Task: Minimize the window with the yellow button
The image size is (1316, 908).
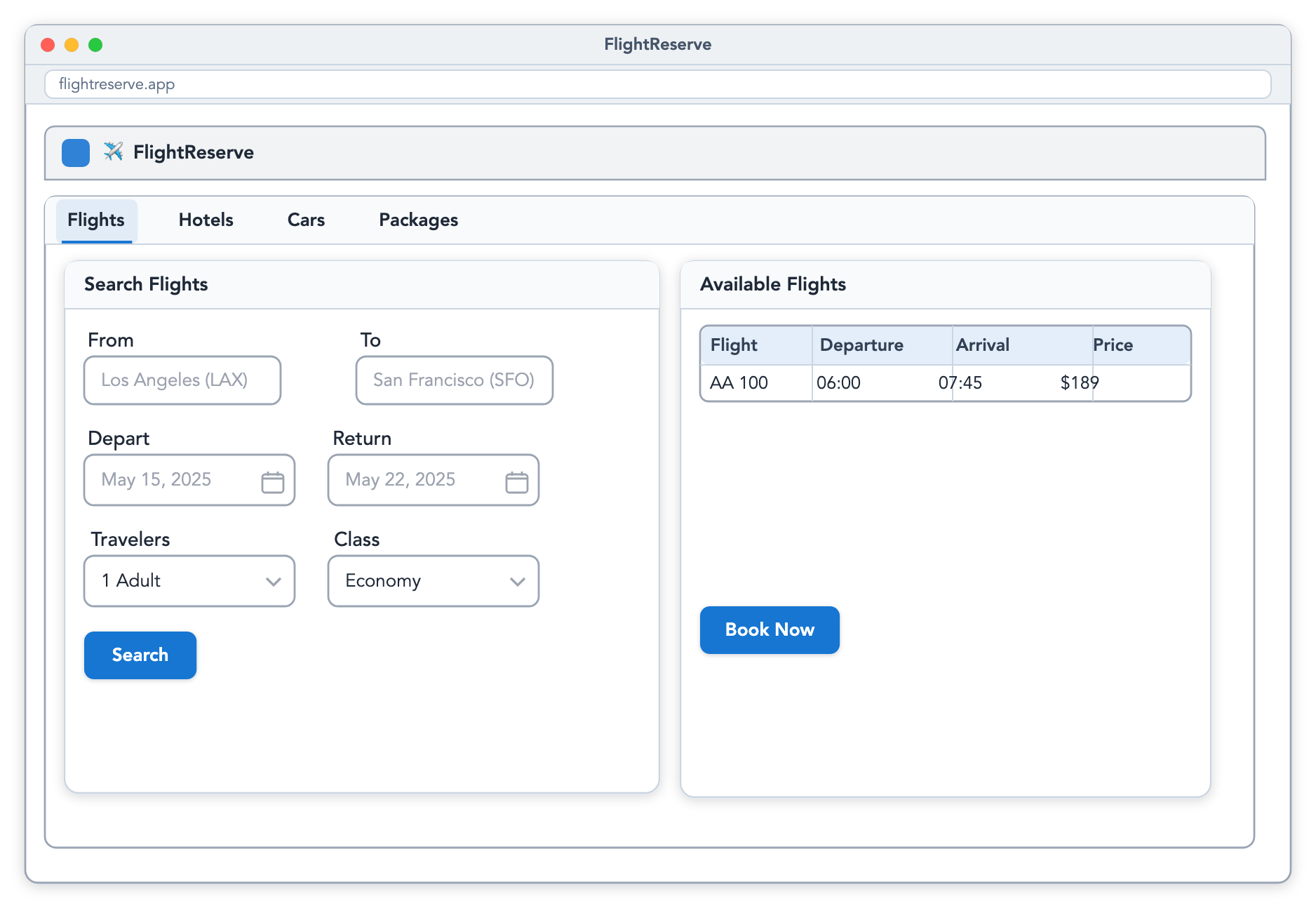Action: pos(72,45)
